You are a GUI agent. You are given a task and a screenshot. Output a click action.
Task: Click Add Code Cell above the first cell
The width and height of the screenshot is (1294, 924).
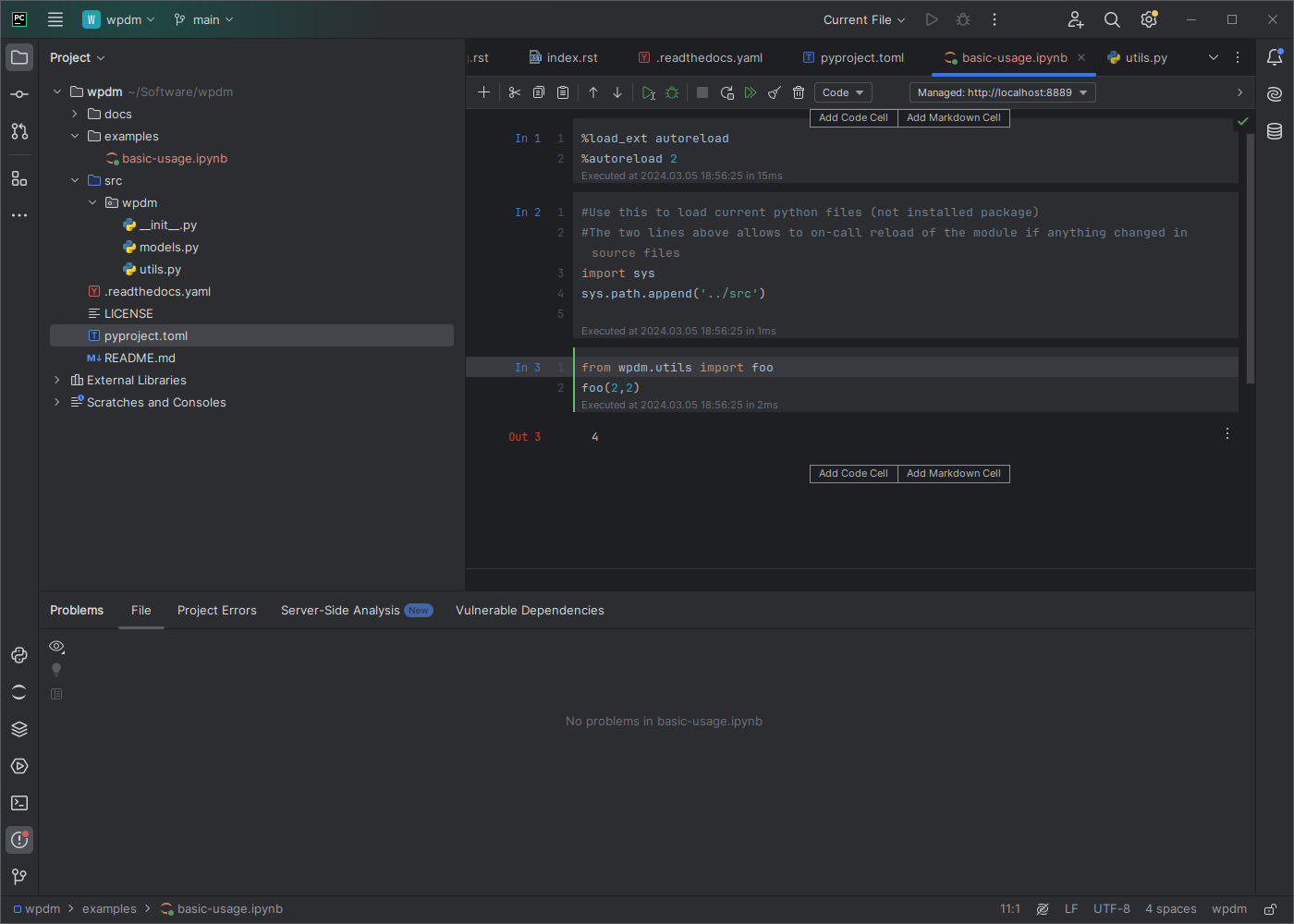tap(853, 117)
